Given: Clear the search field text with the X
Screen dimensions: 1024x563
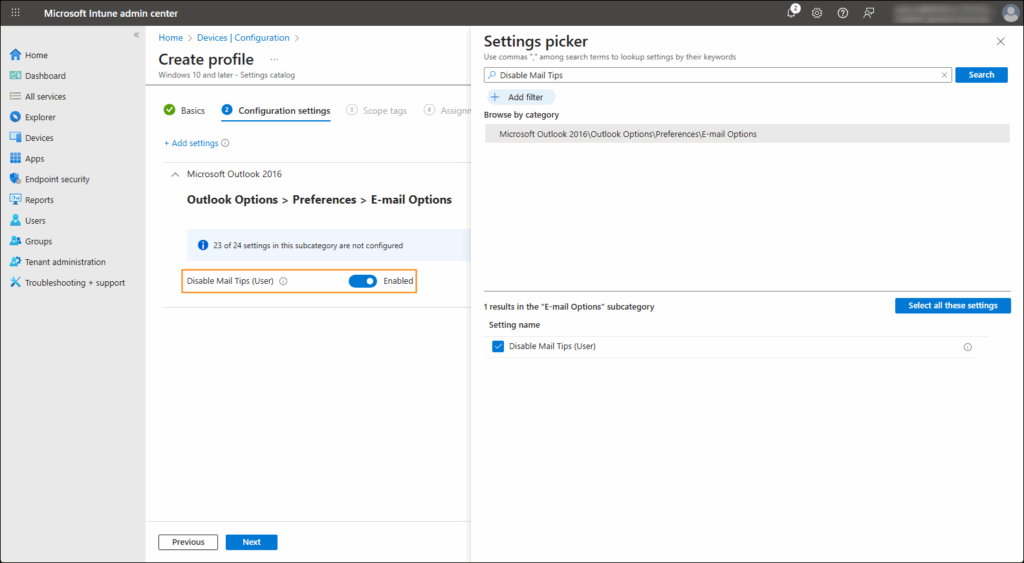Looking at the screenshot, I should [944, 75].
